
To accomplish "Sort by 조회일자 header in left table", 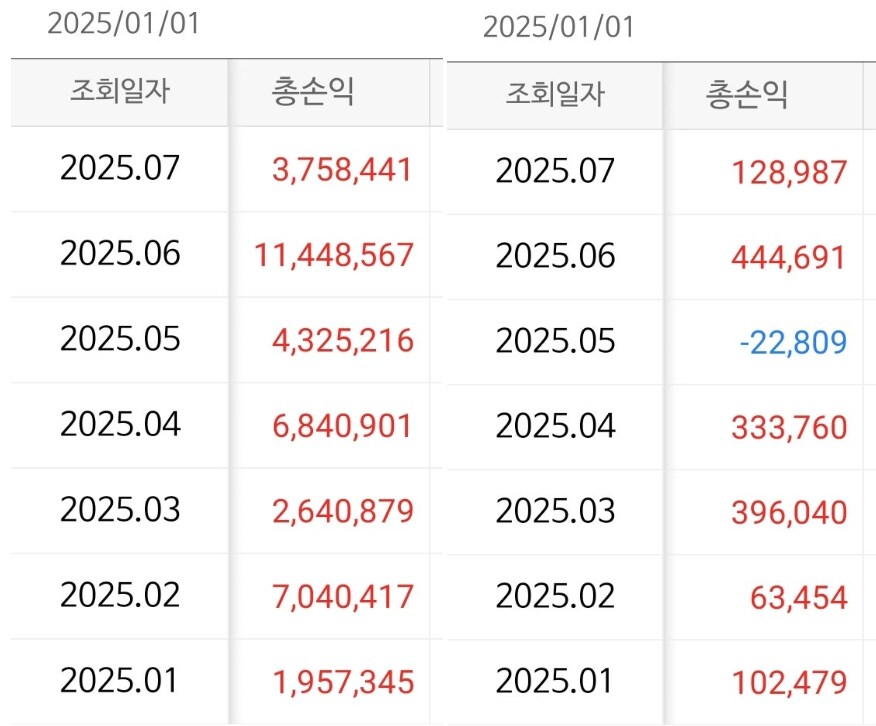I will (x=120, y=92).
